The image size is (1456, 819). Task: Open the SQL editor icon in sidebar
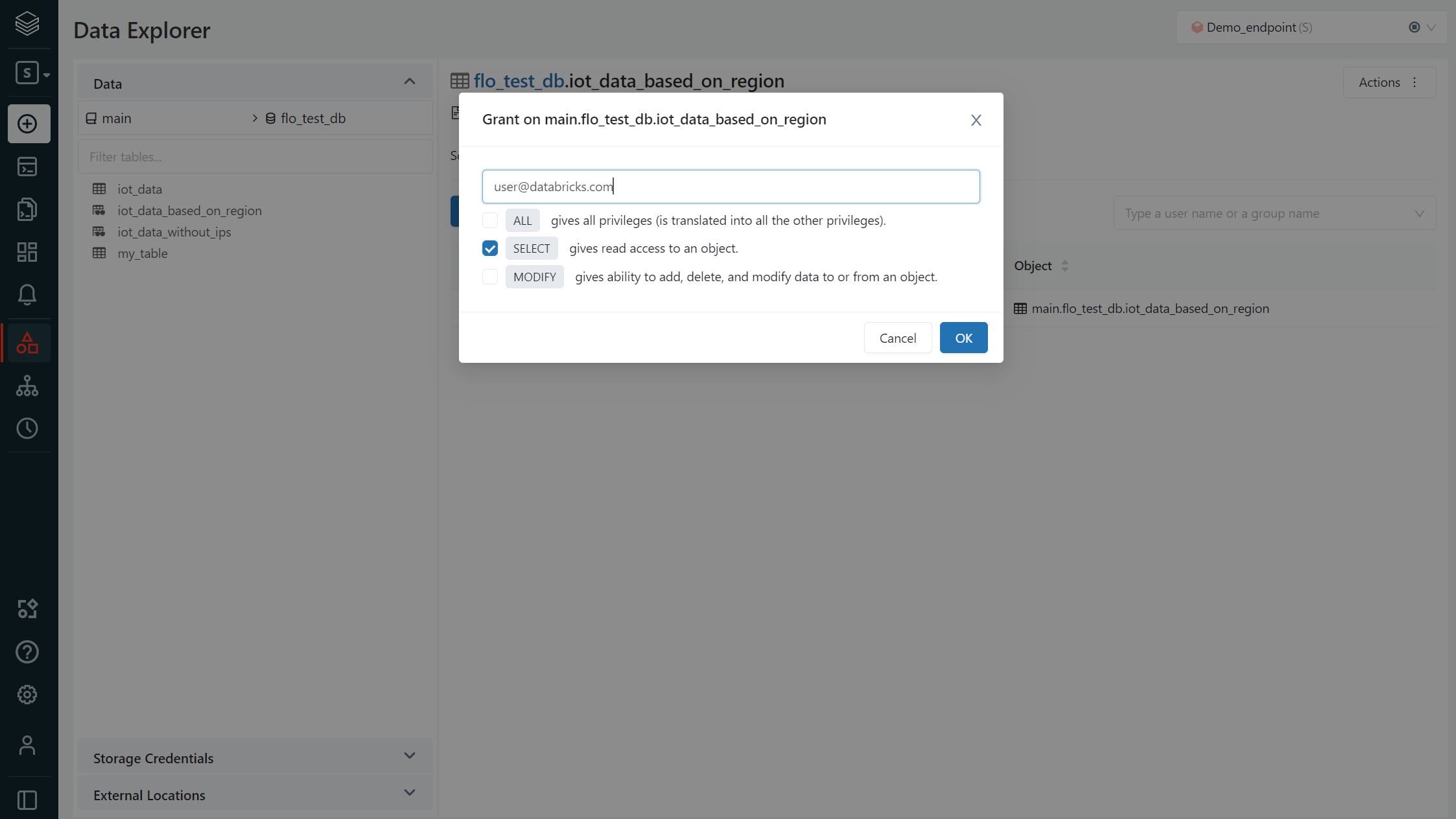coord(27,167)
